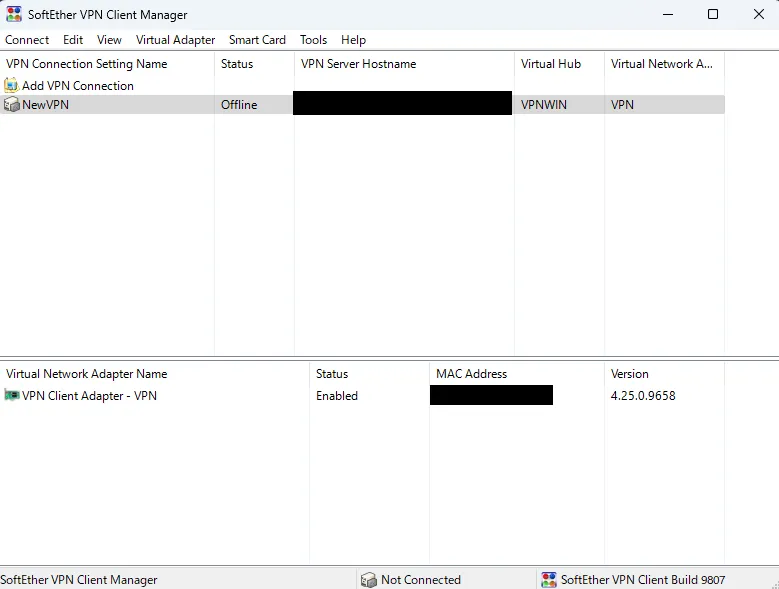Sort connections by Status column header
This screenshot has width=779, height=589.
[254, 64]
